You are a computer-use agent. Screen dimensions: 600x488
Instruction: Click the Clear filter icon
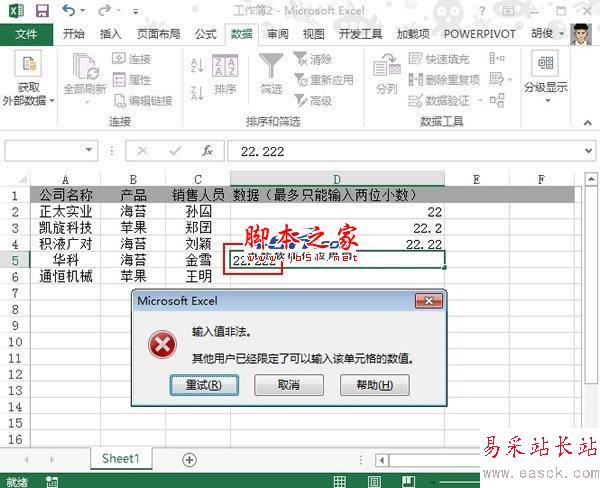(300, 59)
